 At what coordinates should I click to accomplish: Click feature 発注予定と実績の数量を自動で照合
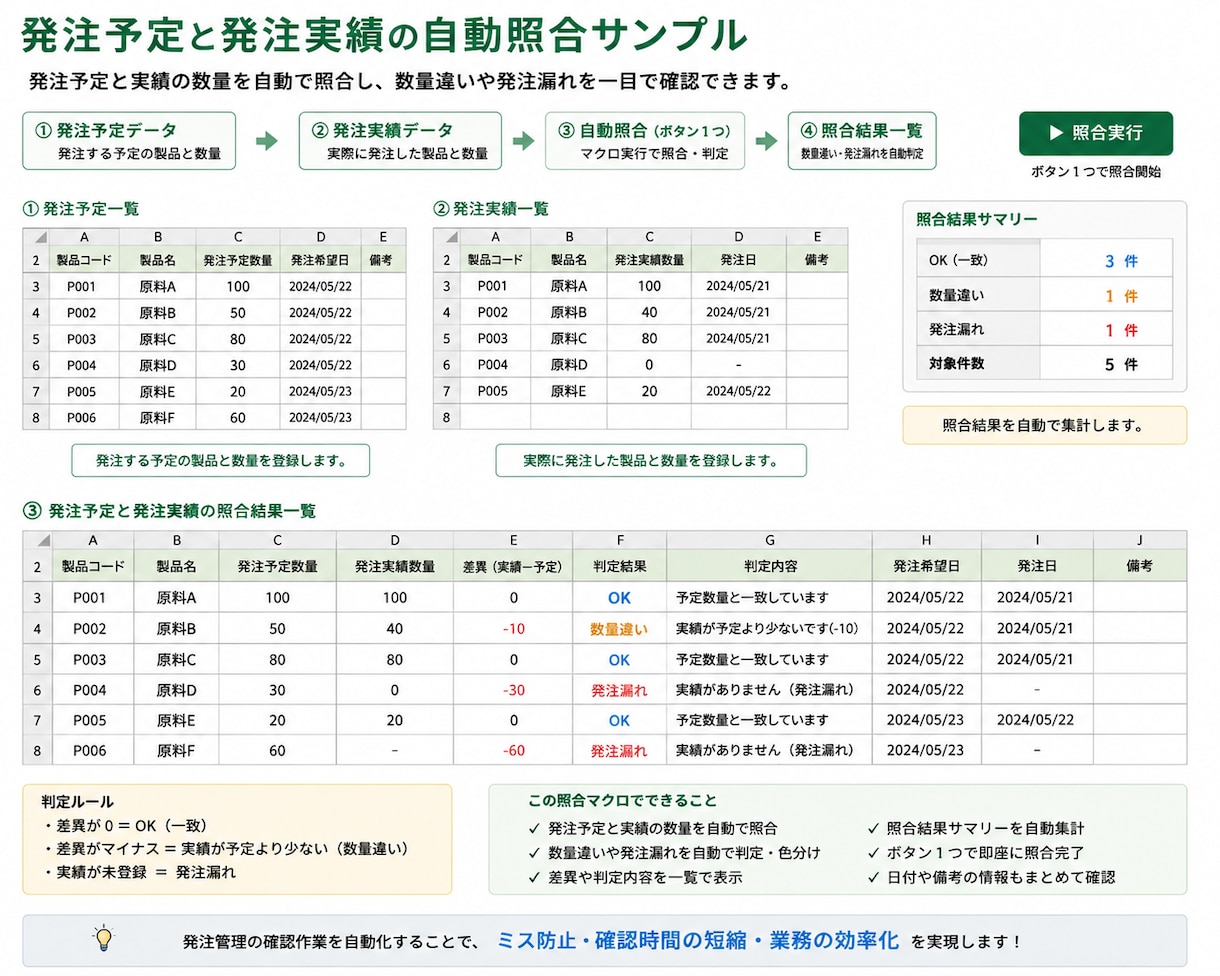click(x=652, y=828)
